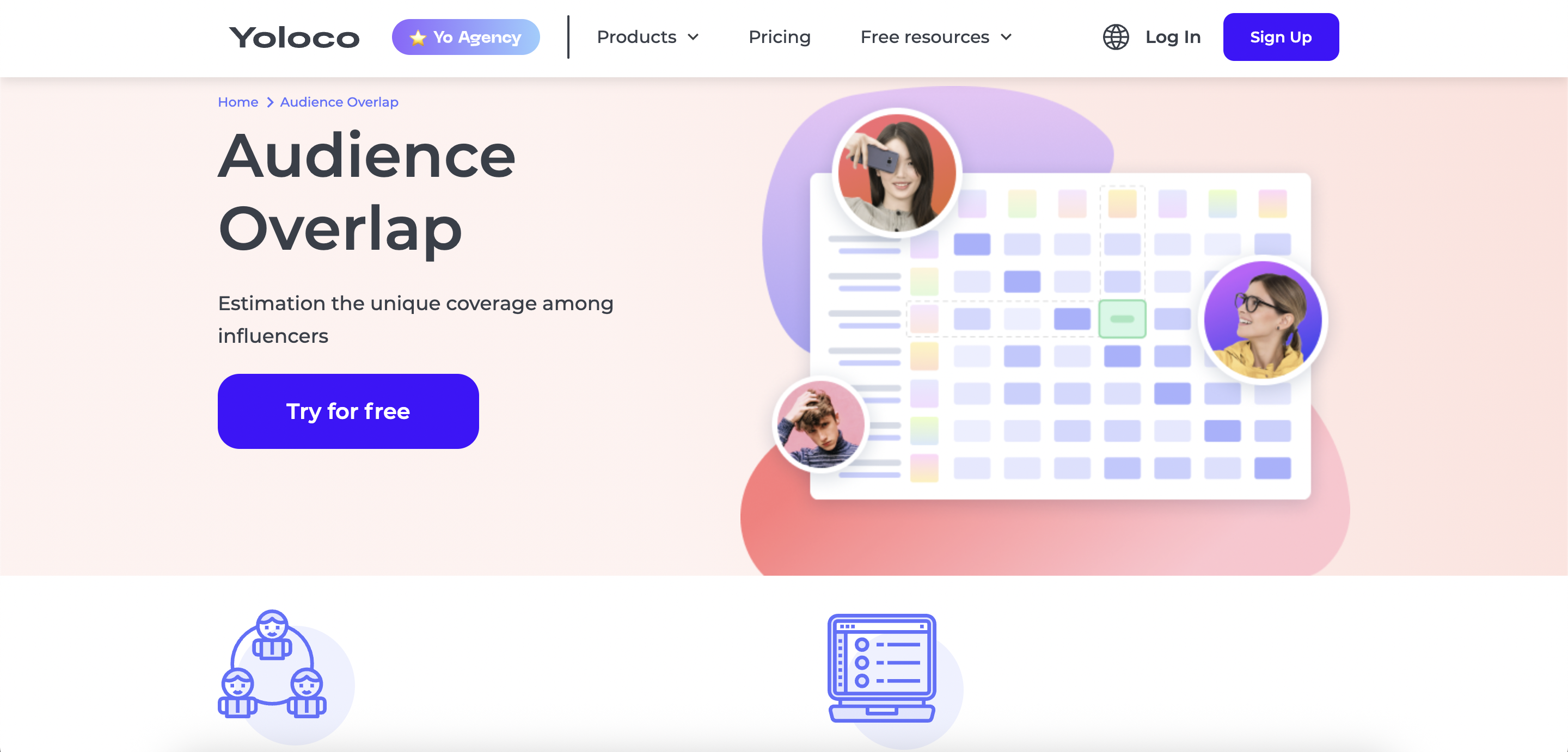Click the Audience Overlap breadcrumb link
The height and width of the screenshot is (752, 1568).
pos(339,102)
